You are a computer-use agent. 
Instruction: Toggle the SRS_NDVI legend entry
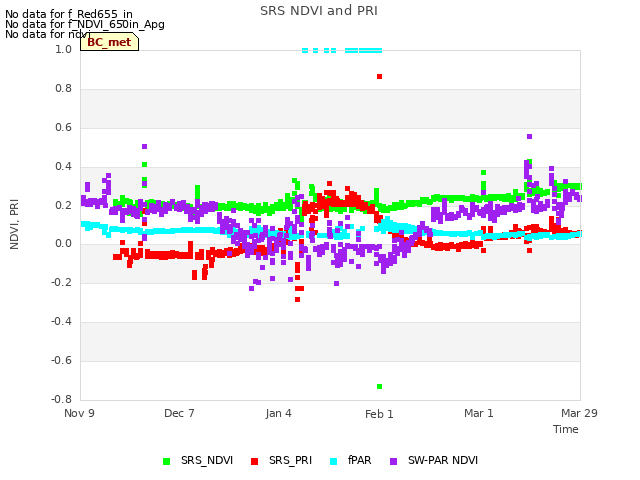(x=198, y=460)
